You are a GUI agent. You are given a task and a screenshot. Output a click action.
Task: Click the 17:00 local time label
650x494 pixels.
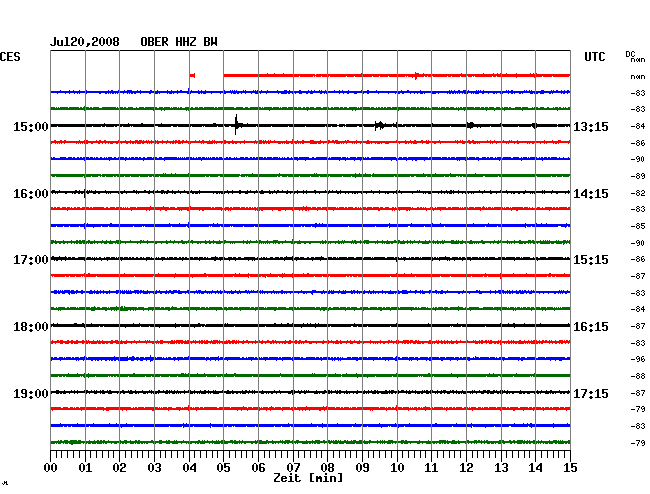[x=31, y=260]
